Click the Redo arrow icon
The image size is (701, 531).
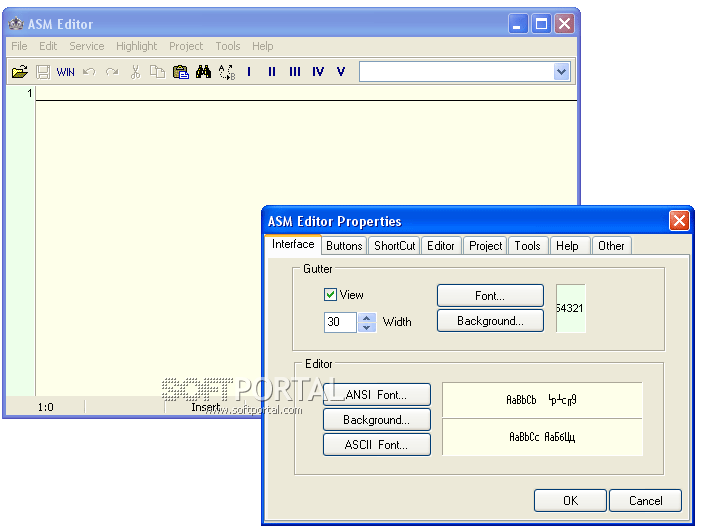tap(112, 72)
